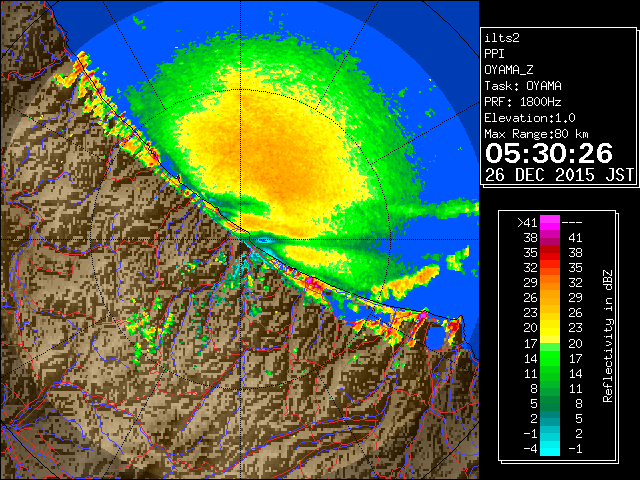The image size is (640, 480).
Task: Click the 'PRF: 1800Hz' value
Action: [523, 102]
